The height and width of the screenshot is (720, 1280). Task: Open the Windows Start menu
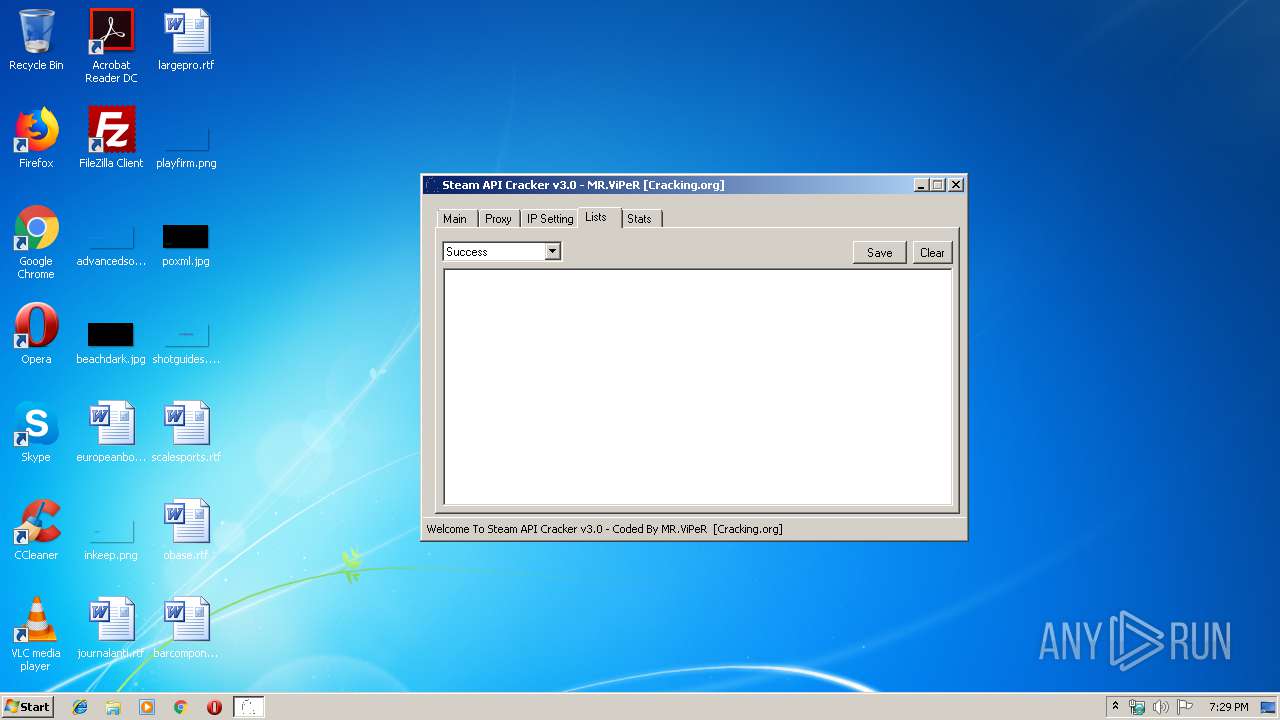pyautogui.click(x=27, y=707)
